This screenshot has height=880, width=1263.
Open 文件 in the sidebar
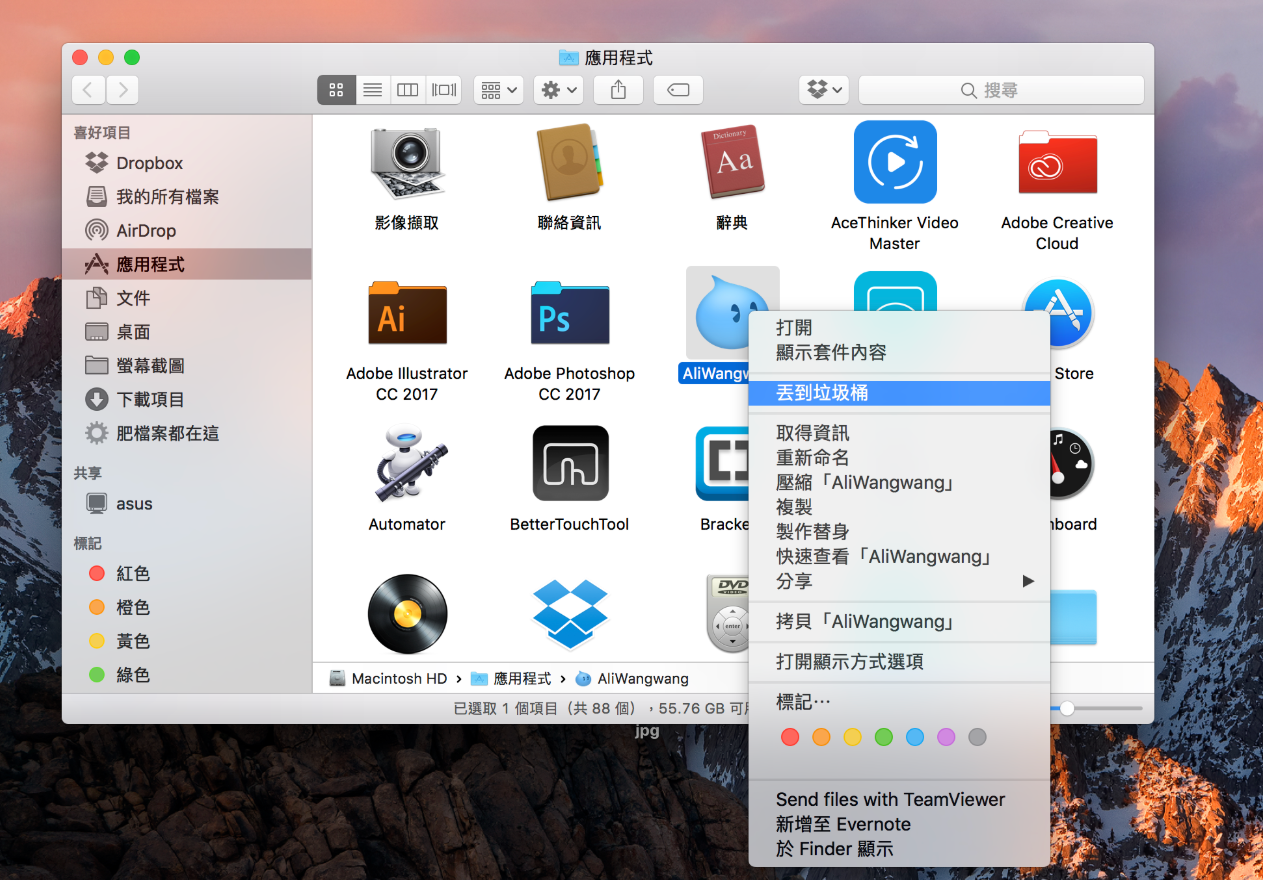(x=187, y=298)
